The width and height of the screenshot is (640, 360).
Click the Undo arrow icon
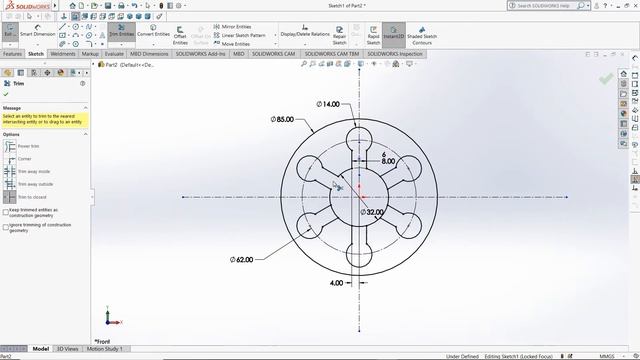pos(134,6)
